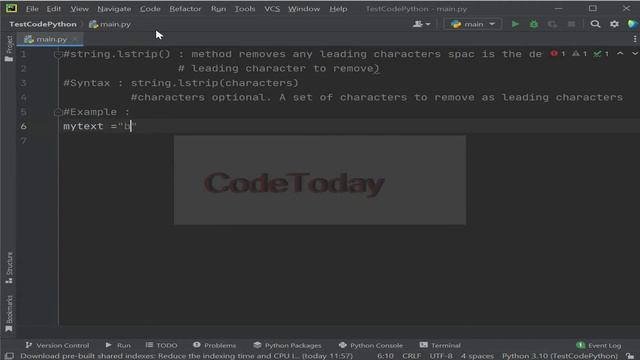The height and width of the screenshot is (360, 640).
Task: Click the error indicator showing 1 error
Action: 558,53
